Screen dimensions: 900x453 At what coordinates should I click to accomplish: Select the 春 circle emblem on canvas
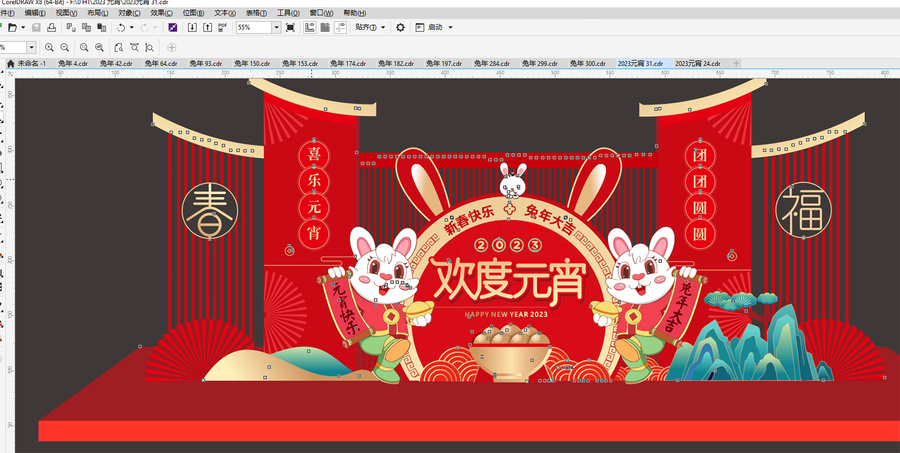[x=210, y=210]
